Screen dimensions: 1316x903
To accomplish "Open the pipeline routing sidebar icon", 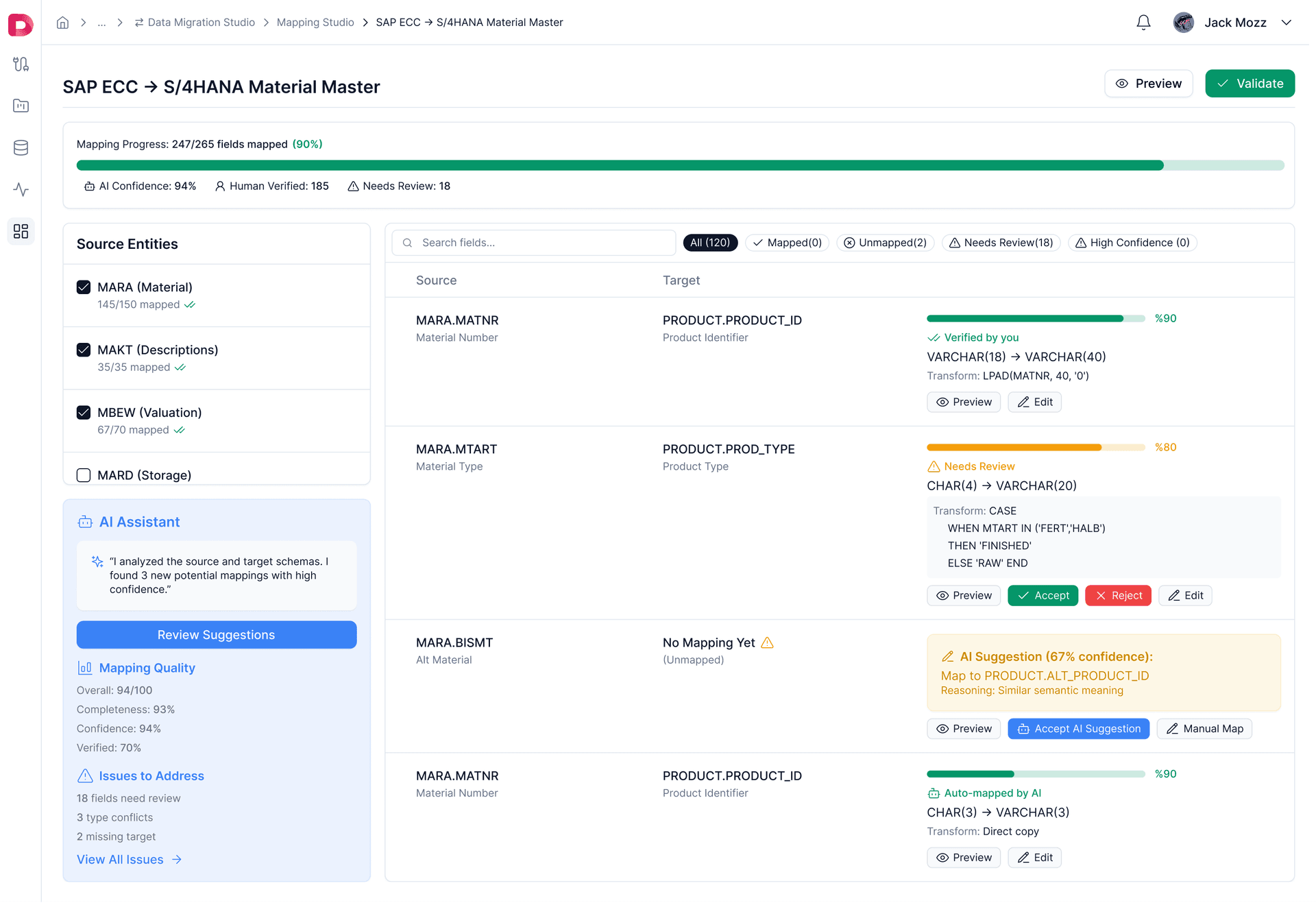I will pyautogui.click(x=21, y=64).
